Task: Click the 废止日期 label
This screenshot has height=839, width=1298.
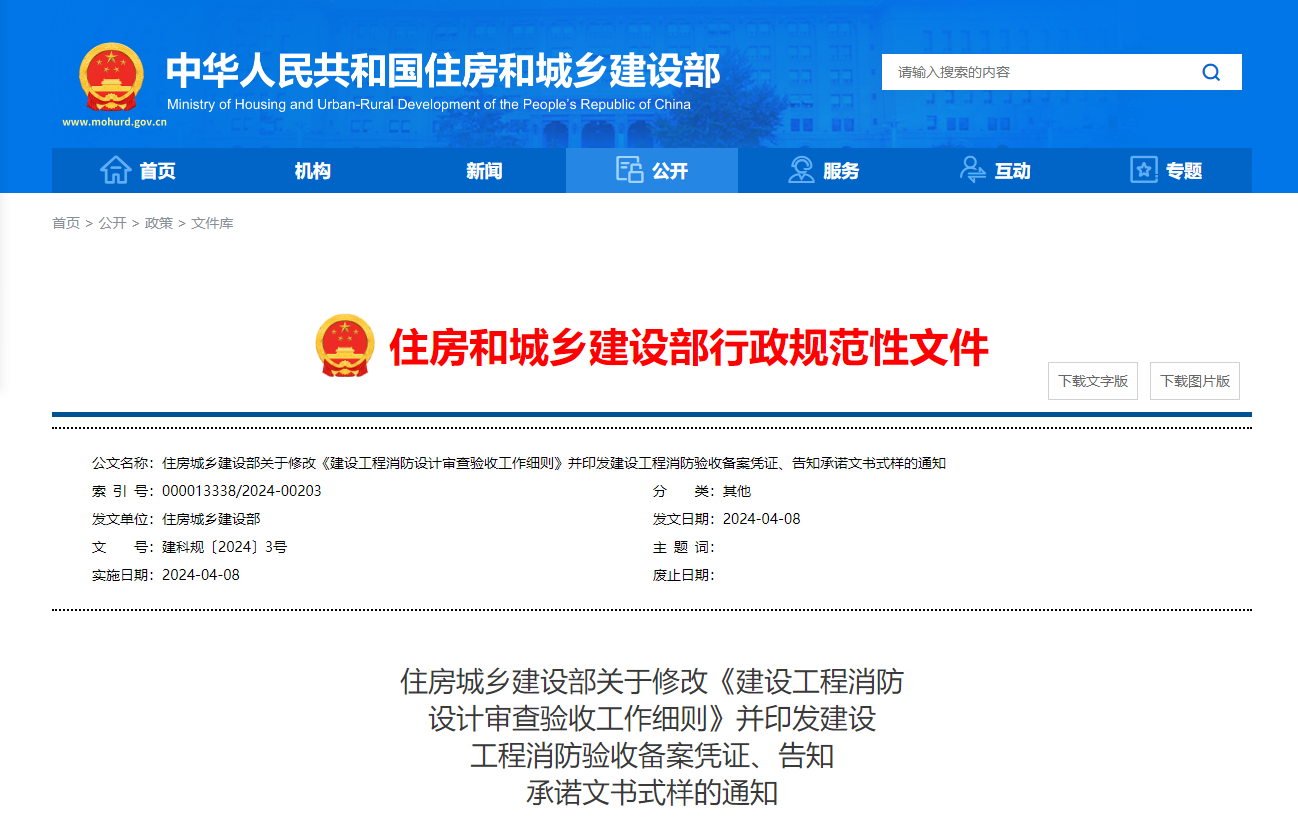Action: point(683,575)
